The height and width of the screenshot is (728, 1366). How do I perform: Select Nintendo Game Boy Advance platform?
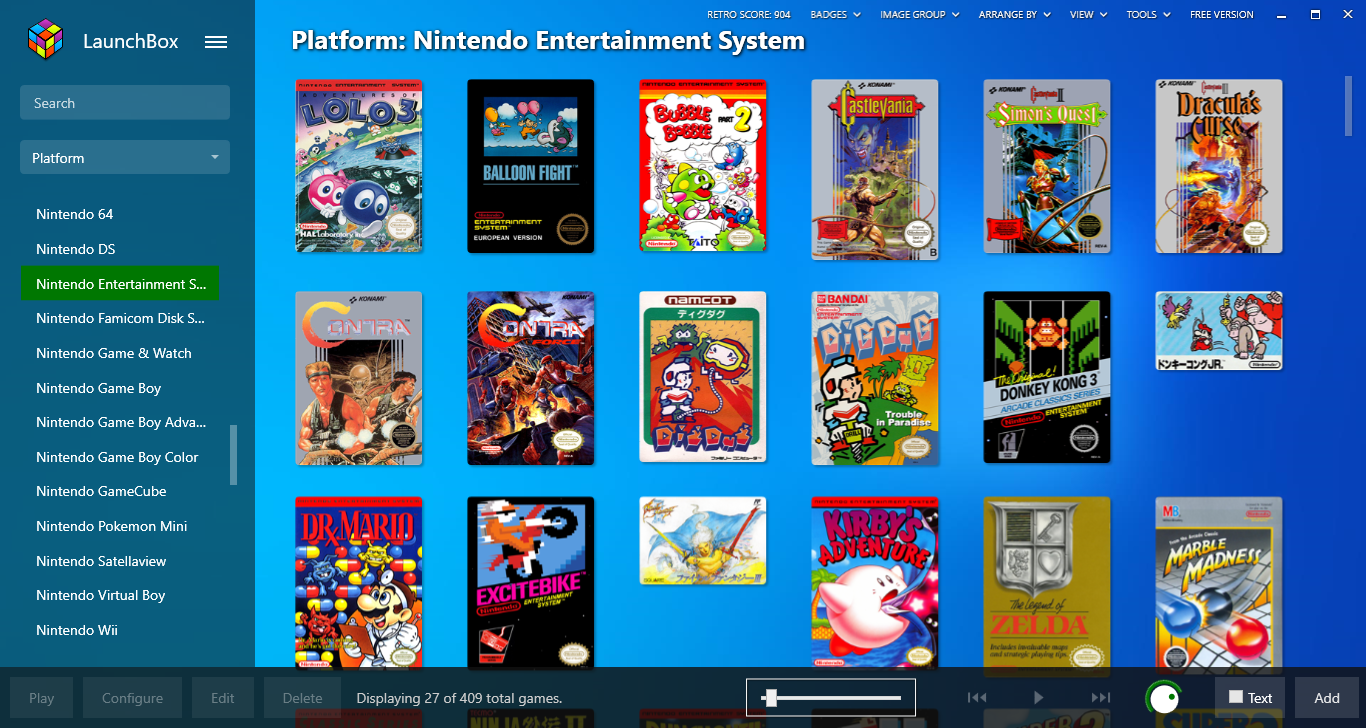coord(121,423)
